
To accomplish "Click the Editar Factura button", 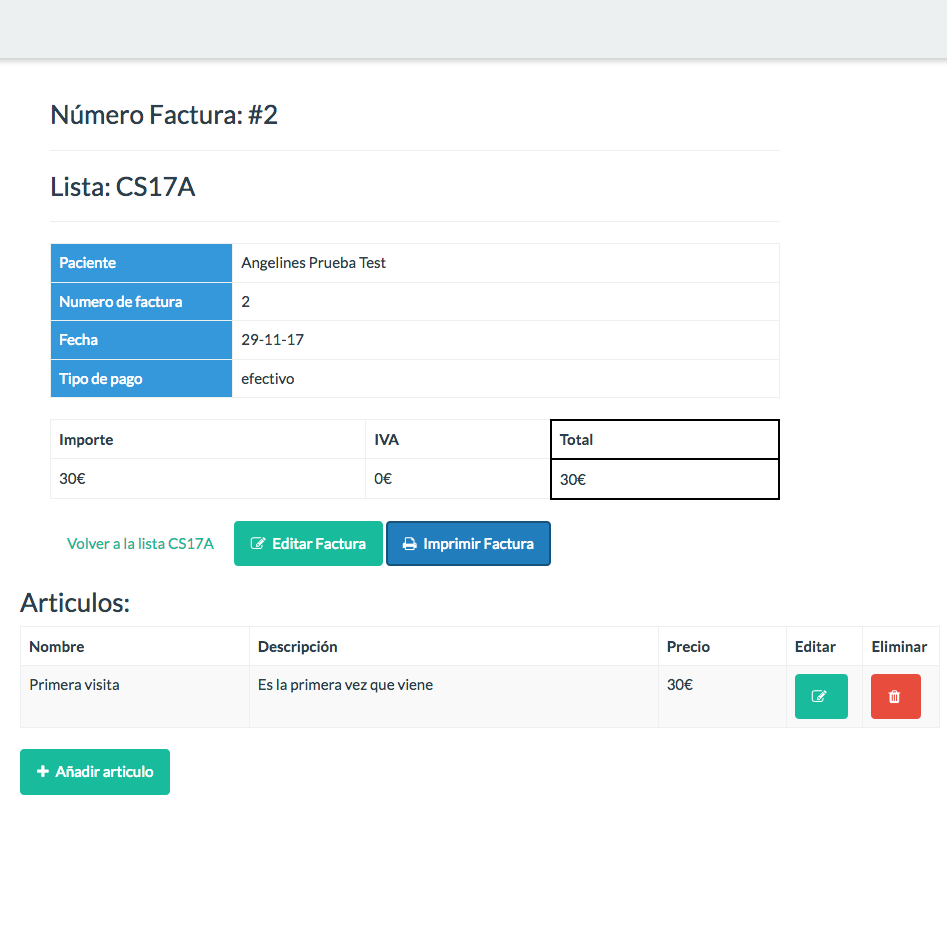I will [308, 543].
